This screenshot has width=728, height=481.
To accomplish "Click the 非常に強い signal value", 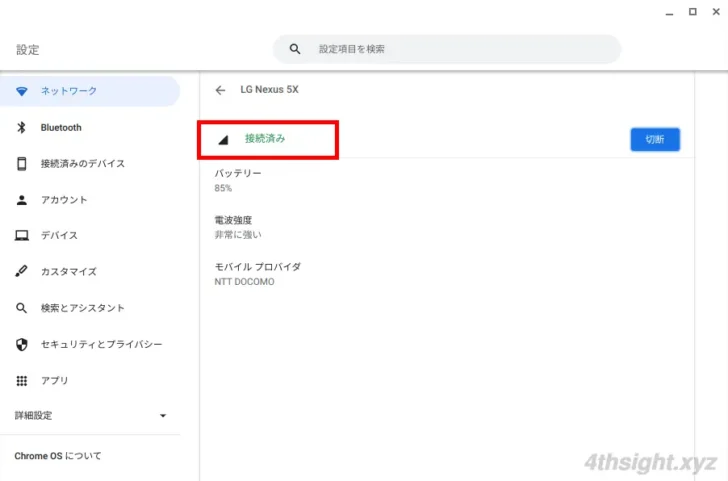I will click(x=238, y=235).
